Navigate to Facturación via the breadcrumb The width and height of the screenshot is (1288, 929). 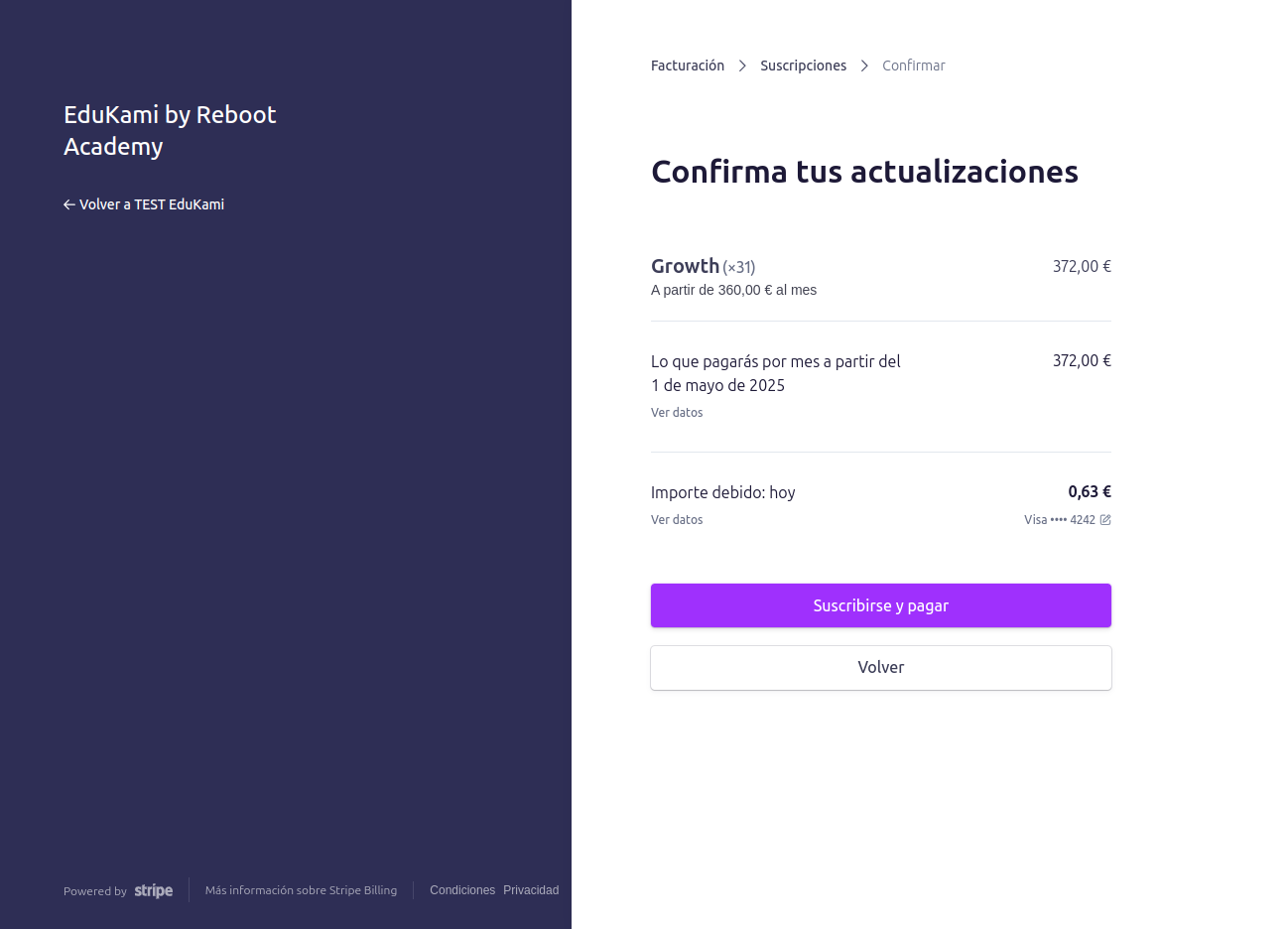pos(688,66)
